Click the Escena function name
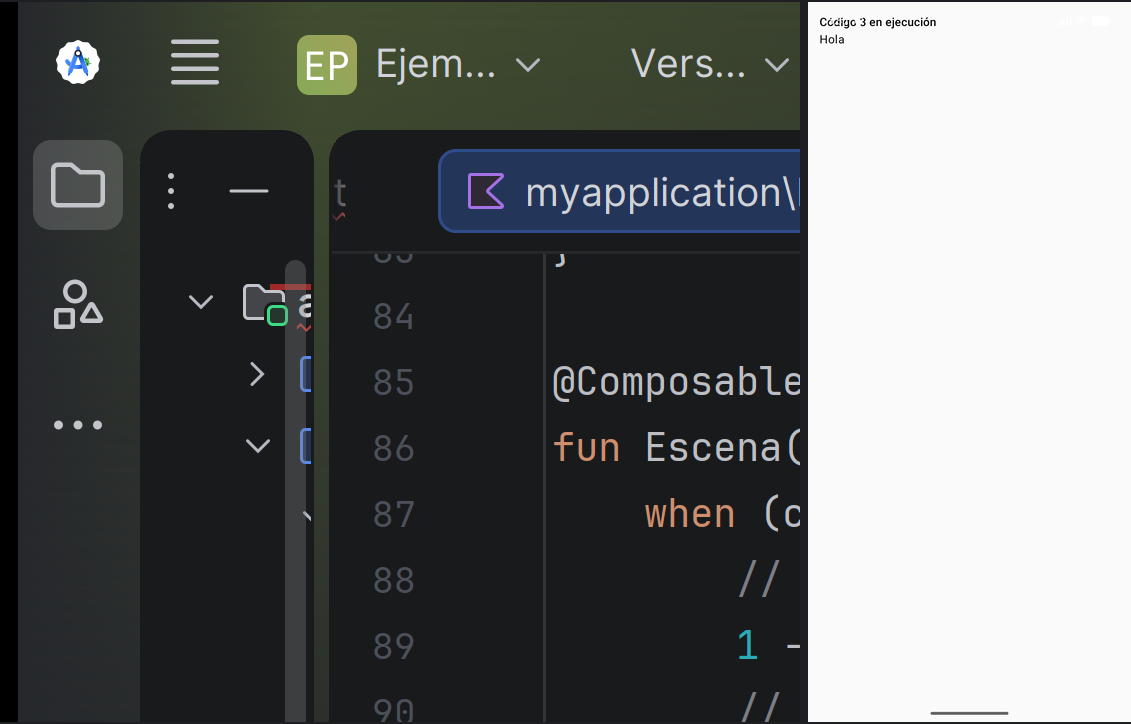This screenshot has width=1131, height=724. [713, 448]
